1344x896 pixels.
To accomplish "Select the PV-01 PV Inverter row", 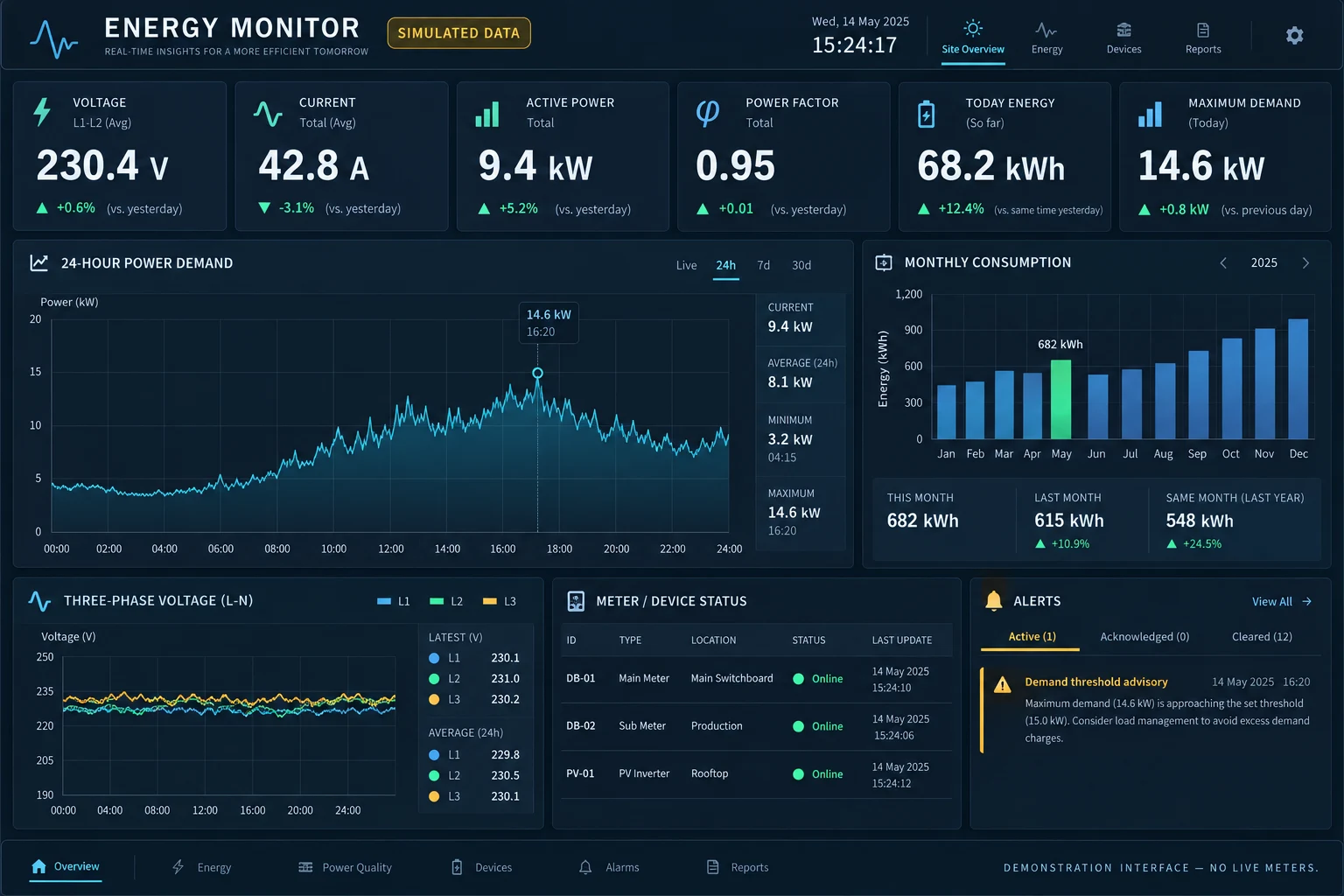I will [x=756, y=773].
